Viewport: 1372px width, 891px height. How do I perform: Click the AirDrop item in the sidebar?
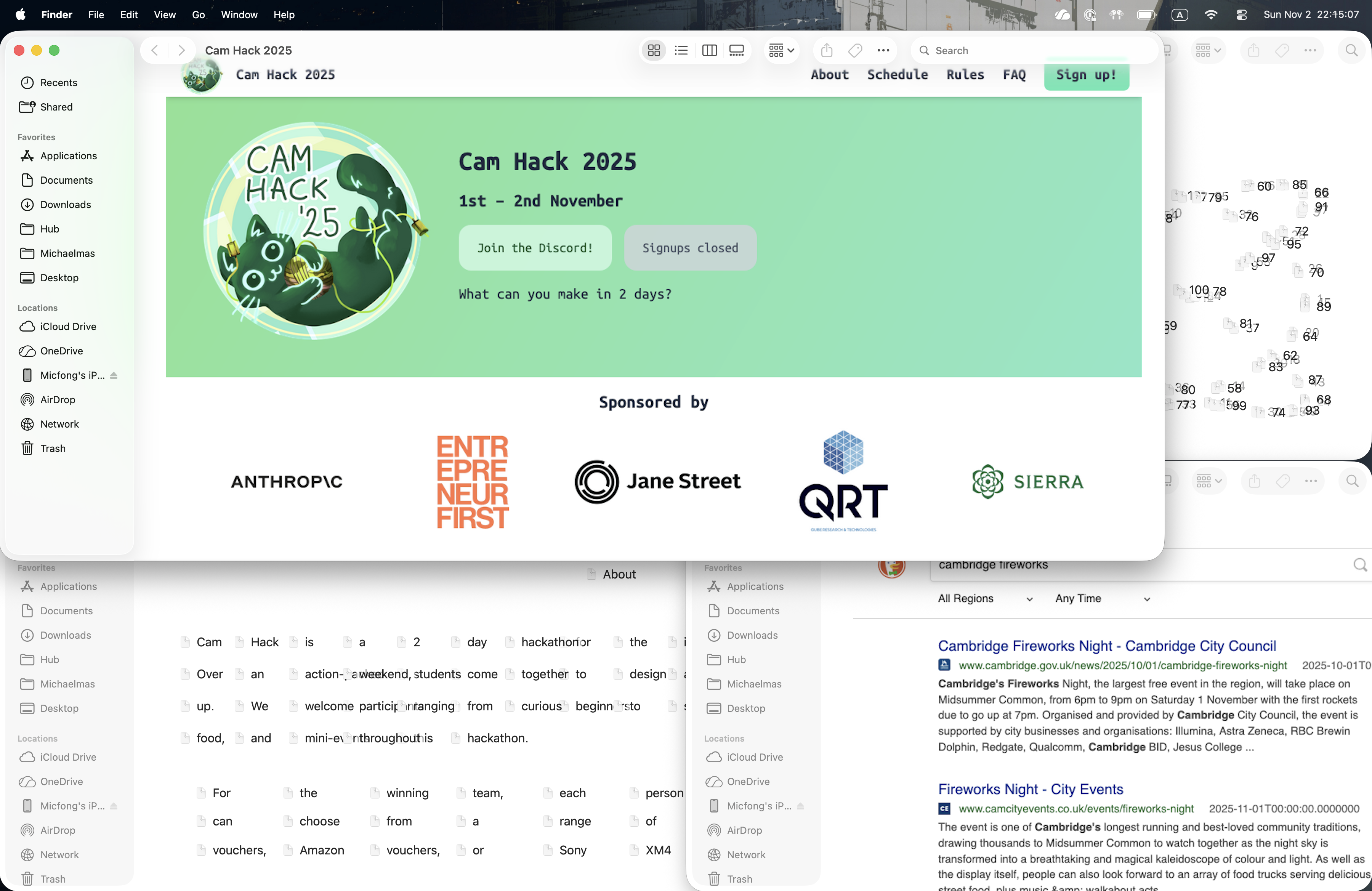coord(57,399)
